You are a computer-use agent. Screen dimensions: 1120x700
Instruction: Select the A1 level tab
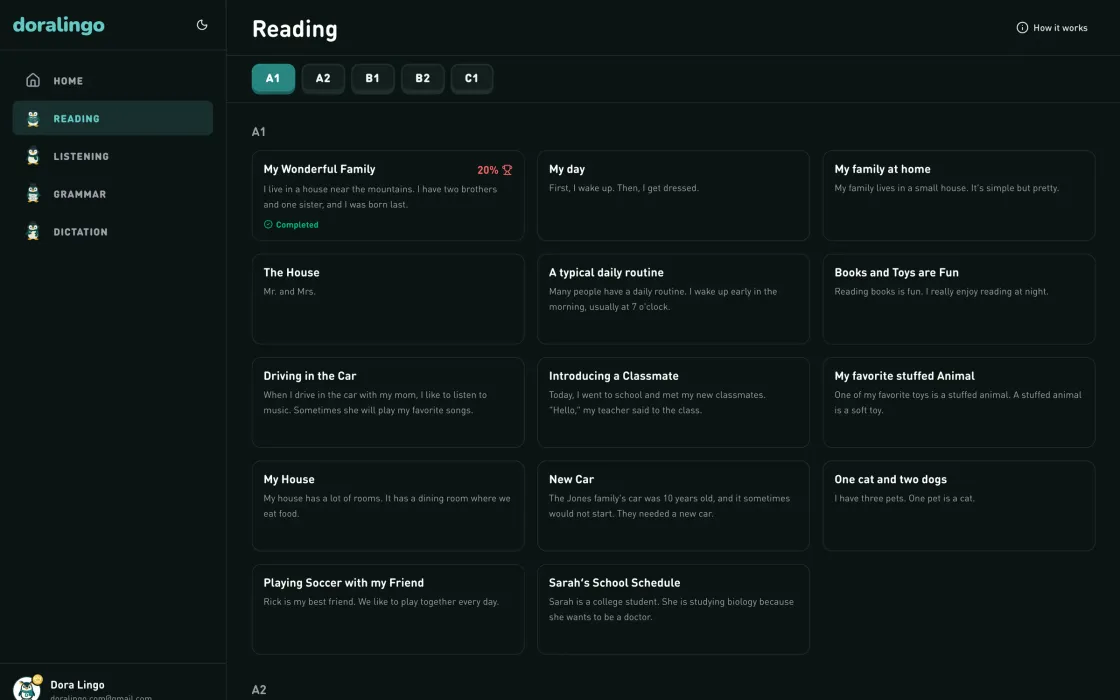pyautogui.click(x=273, y=79)
